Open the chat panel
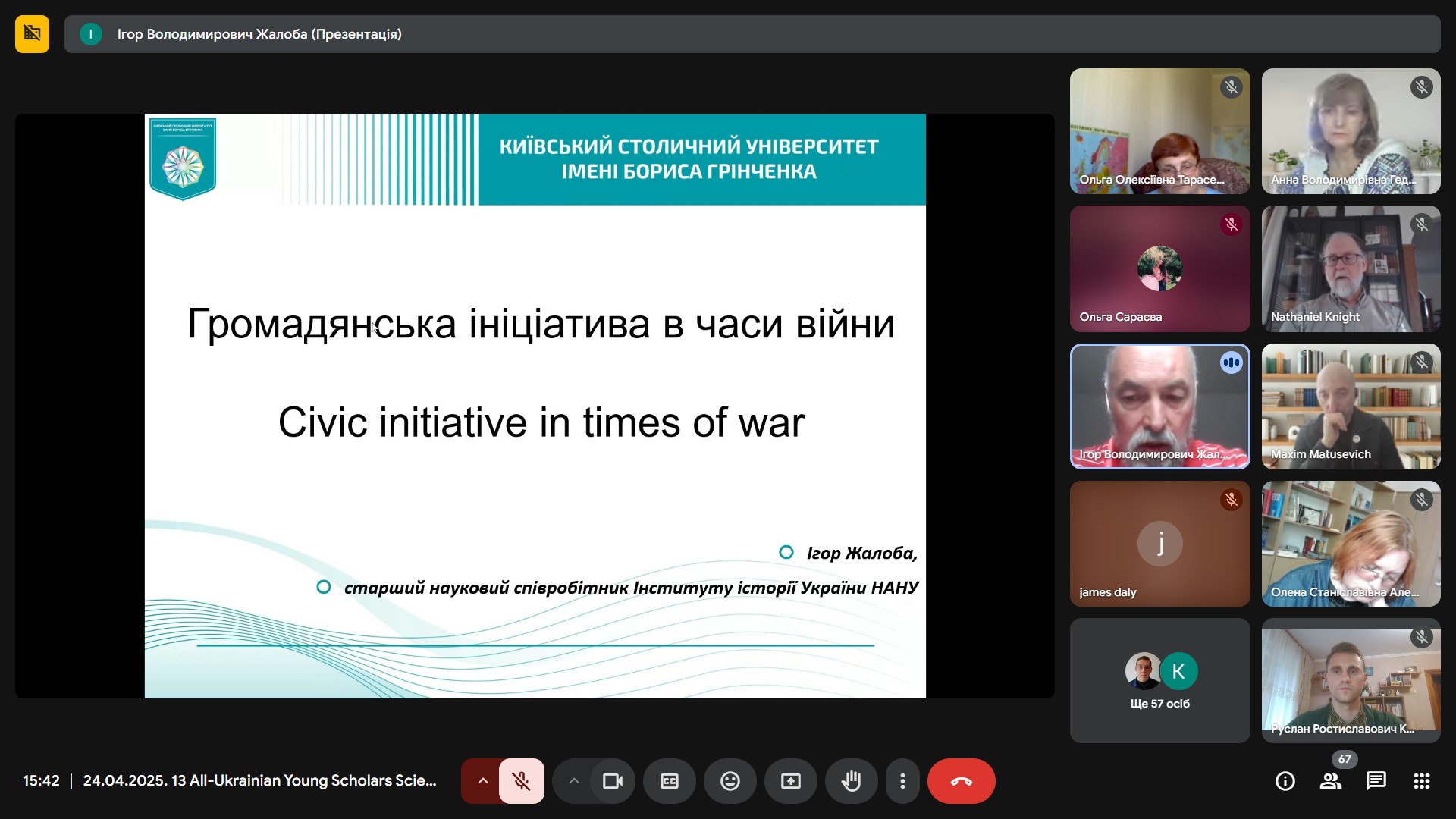 pos(1376,781)
